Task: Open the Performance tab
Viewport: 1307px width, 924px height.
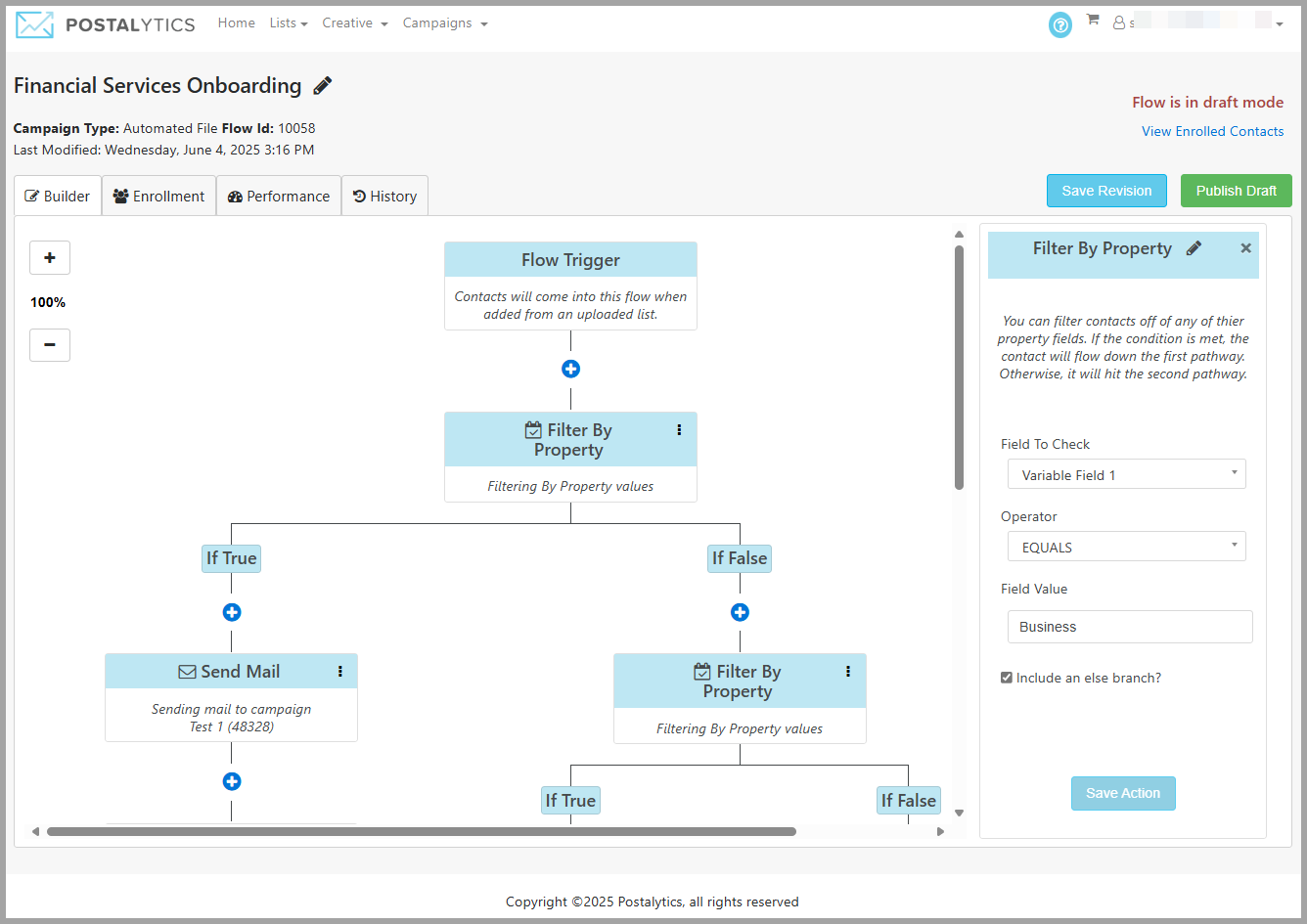Action: click(x=279, y=196)
